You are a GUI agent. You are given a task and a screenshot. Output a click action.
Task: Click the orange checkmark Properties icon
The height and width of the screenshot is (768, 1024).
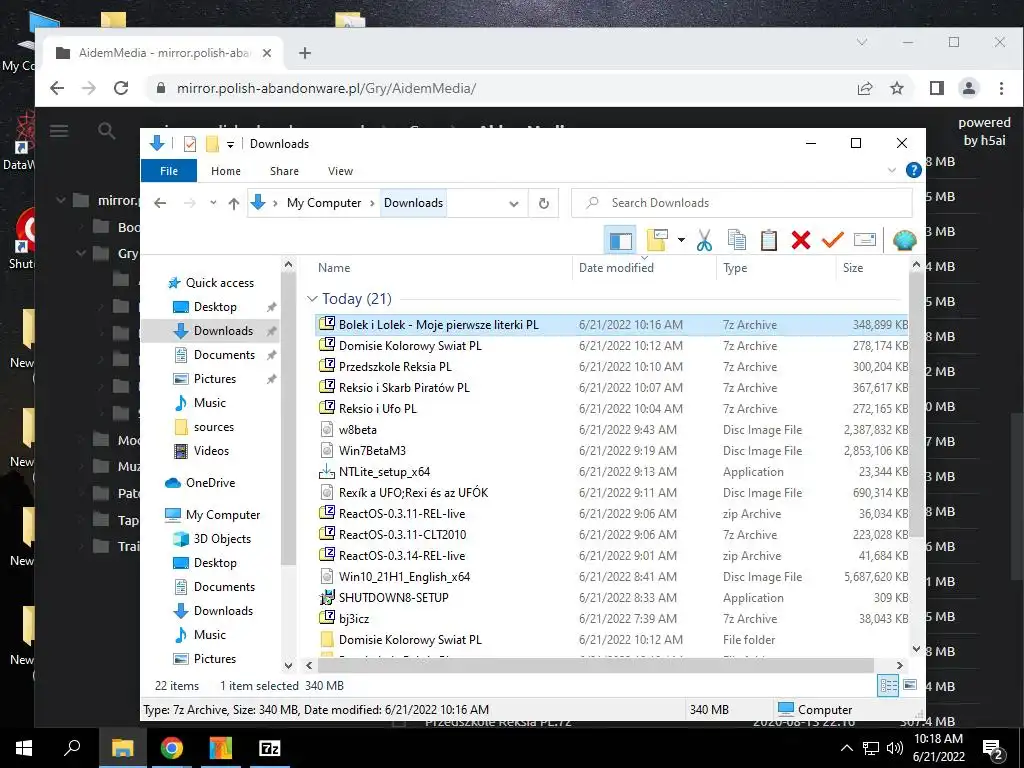[833, 240]
